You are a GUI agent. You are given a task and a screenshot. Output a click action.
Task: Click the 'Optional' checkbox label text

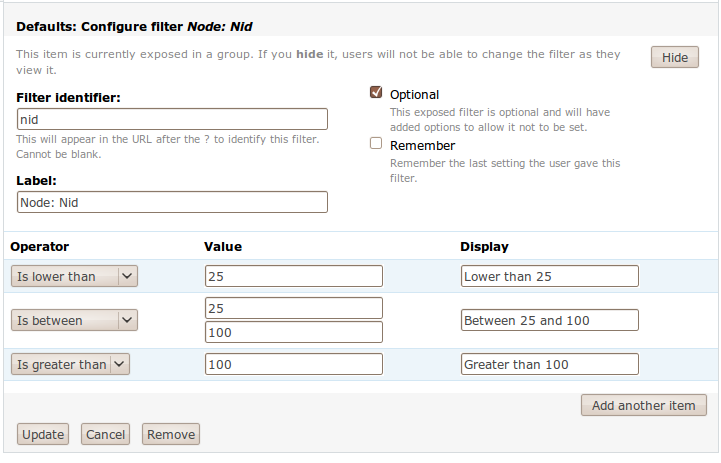pos(414,95)
